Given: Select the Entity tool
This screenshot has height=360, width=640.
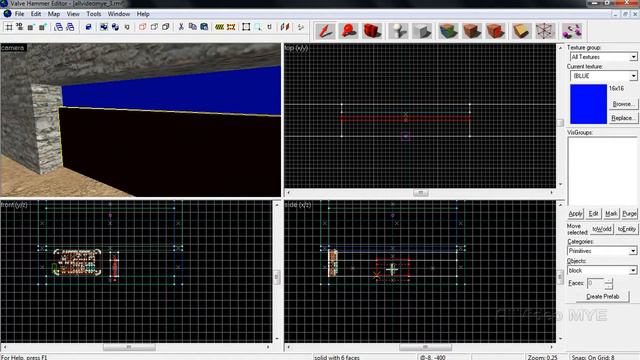Looking at the screenshot, I should pos(398,31).
